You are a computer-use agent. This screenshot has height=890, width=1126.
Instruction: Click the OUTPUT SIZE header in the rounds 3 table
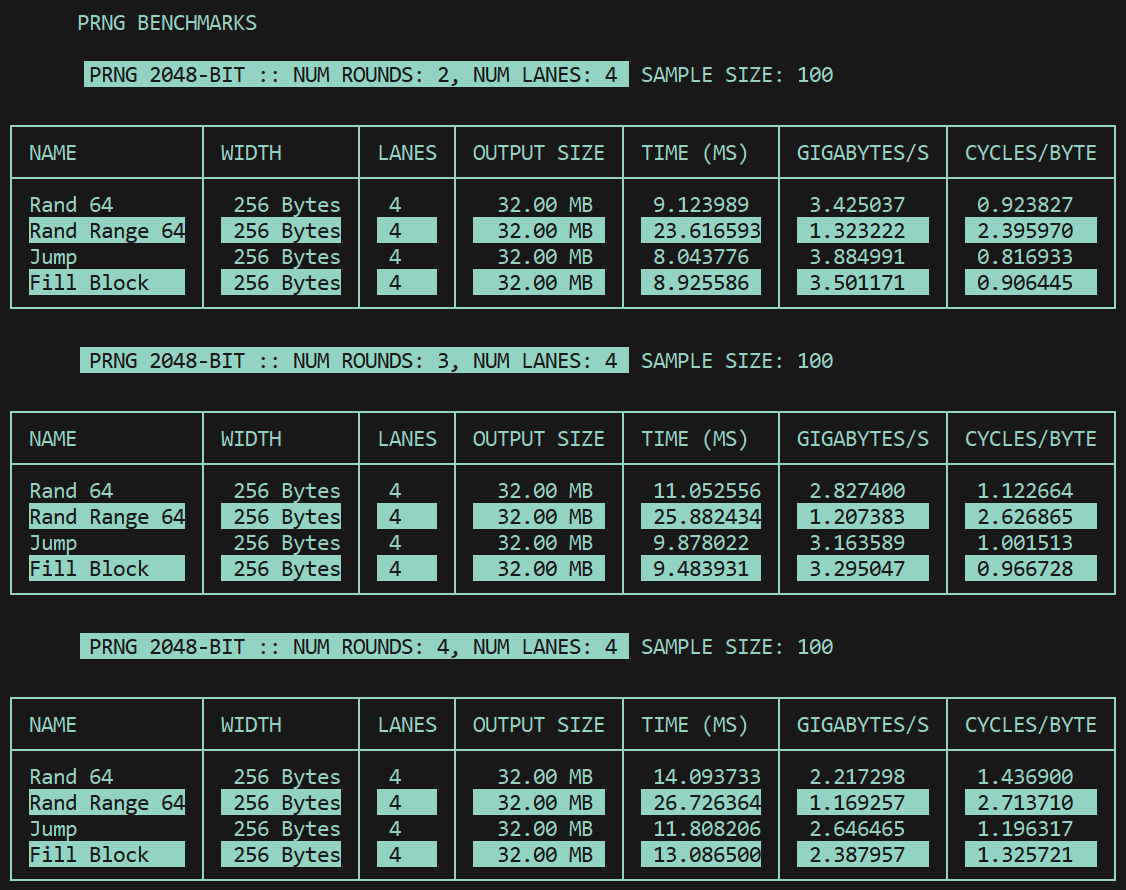539,439
